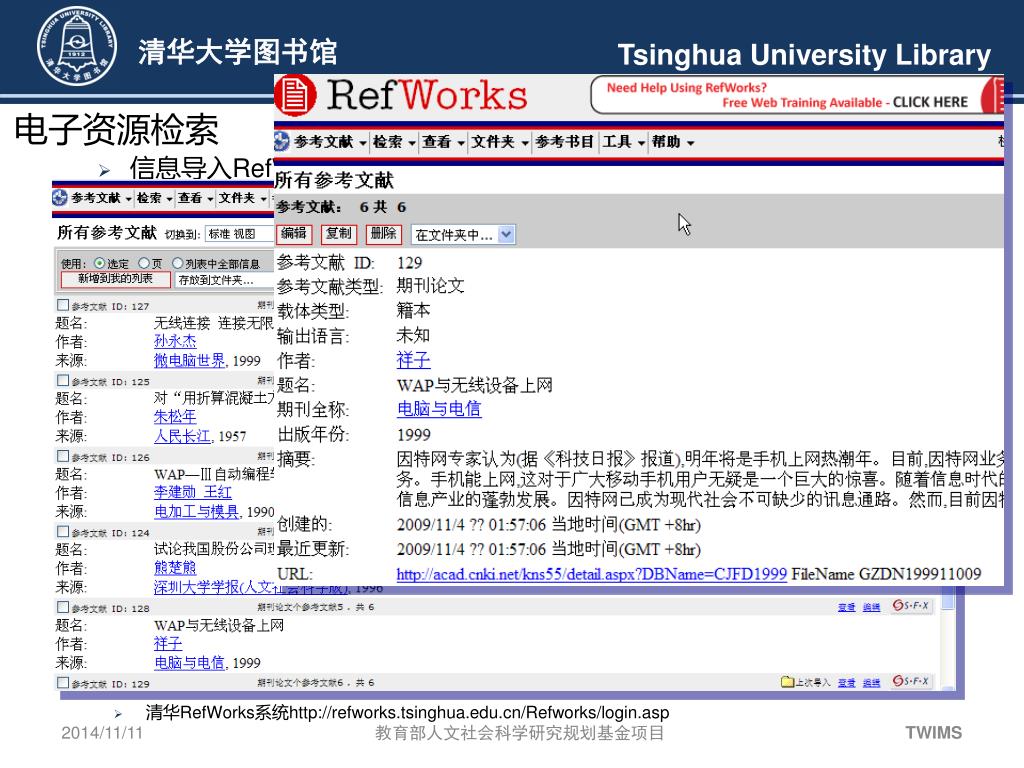Viewport: 1024px width, 768px height.
Task: Select the 参考书目 menu item
Action: (x=565, y=142)
